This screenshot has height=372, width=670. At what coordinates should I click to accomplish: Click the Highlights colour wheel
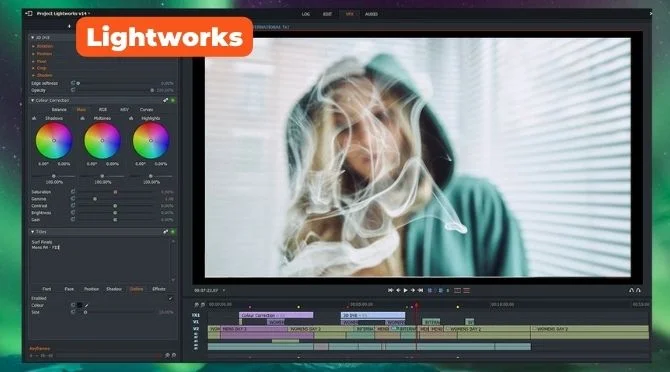[x=151, y=141]
